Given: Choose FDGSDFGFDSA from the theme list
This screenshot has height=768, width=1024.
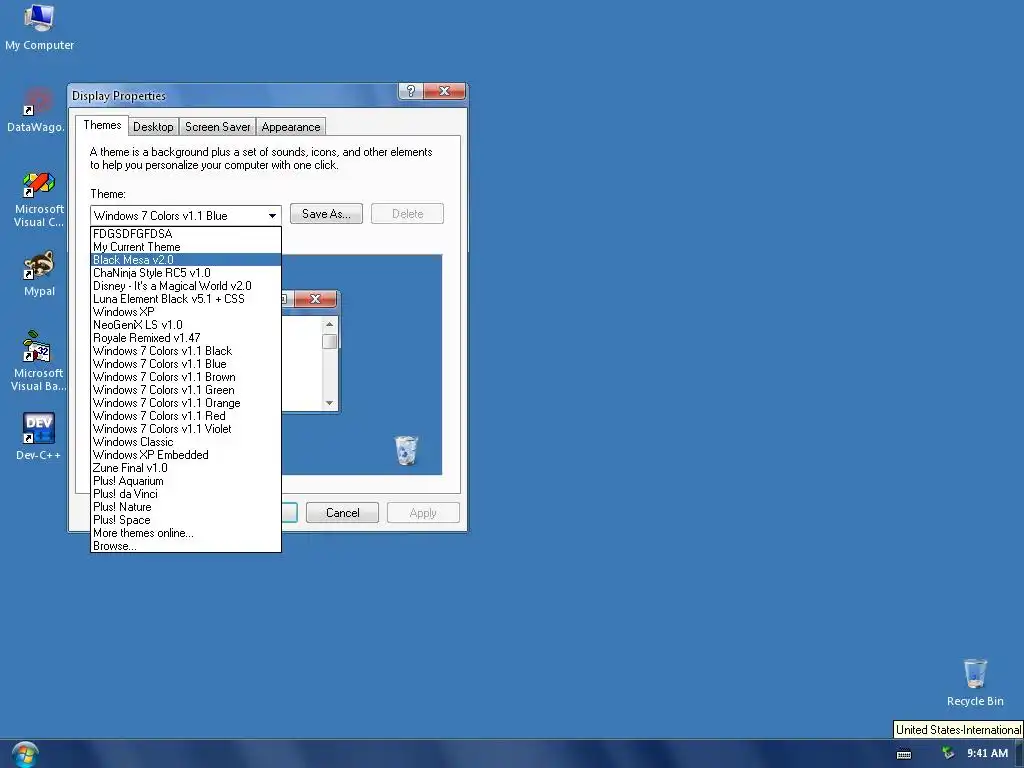Looking at the screenshot, I should 185,234.
